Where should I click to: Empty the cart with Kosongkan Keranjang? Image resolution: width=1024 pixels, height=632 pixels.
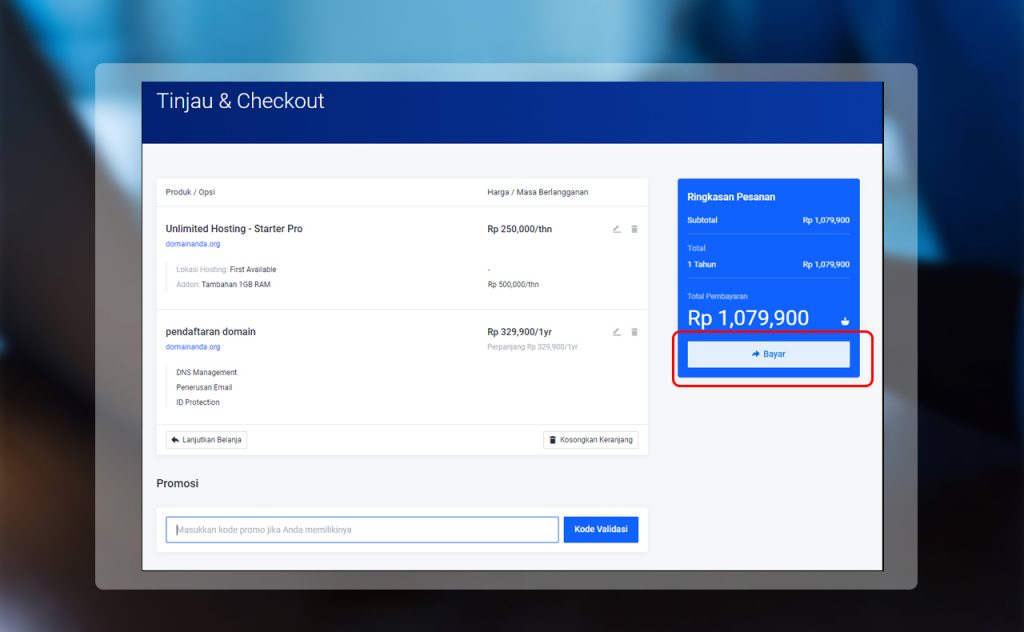[590, 440]
